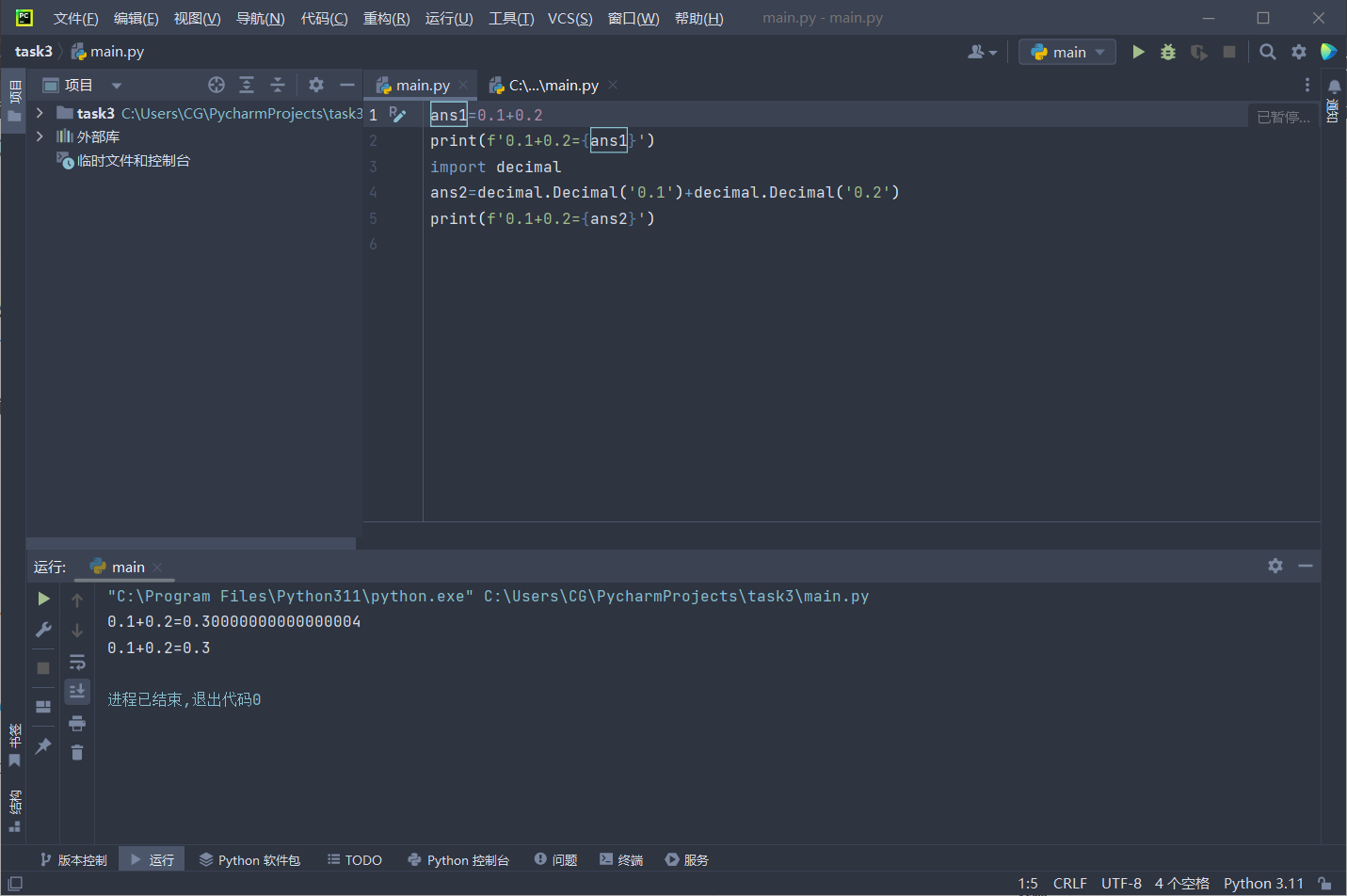
Task: Select 临时文件和控制台 in project tree
Action: [x=133, y=161]
